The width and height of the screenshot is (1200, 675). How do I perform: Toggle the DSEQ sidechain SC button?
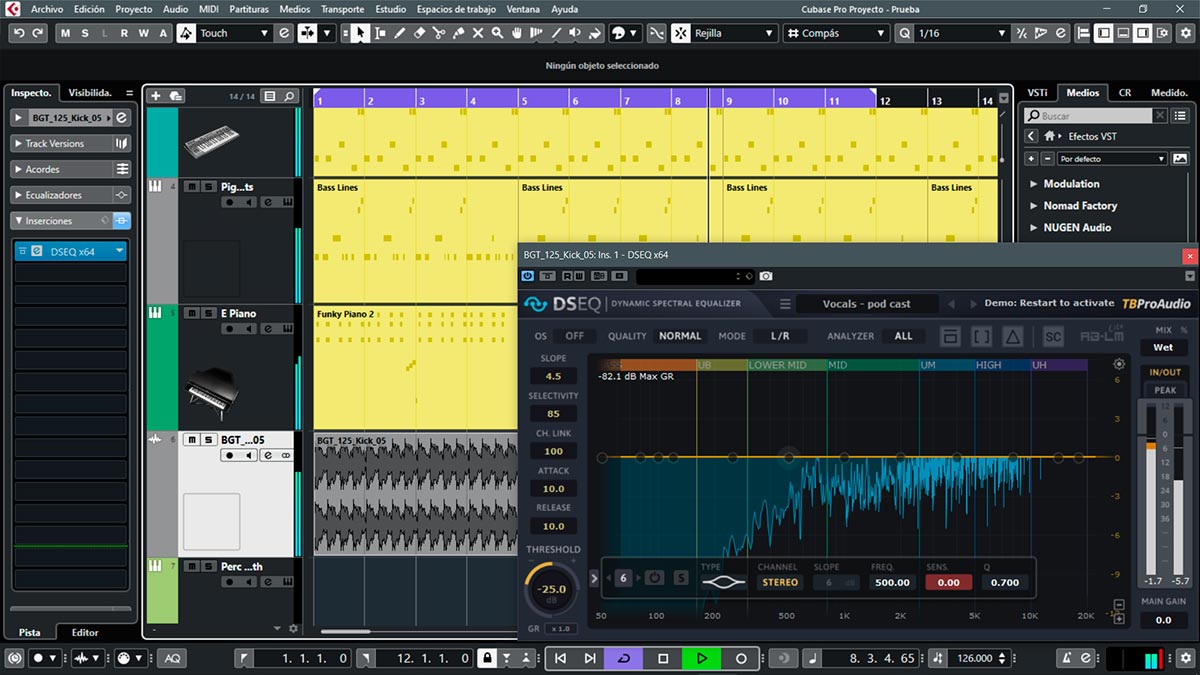1053,336
